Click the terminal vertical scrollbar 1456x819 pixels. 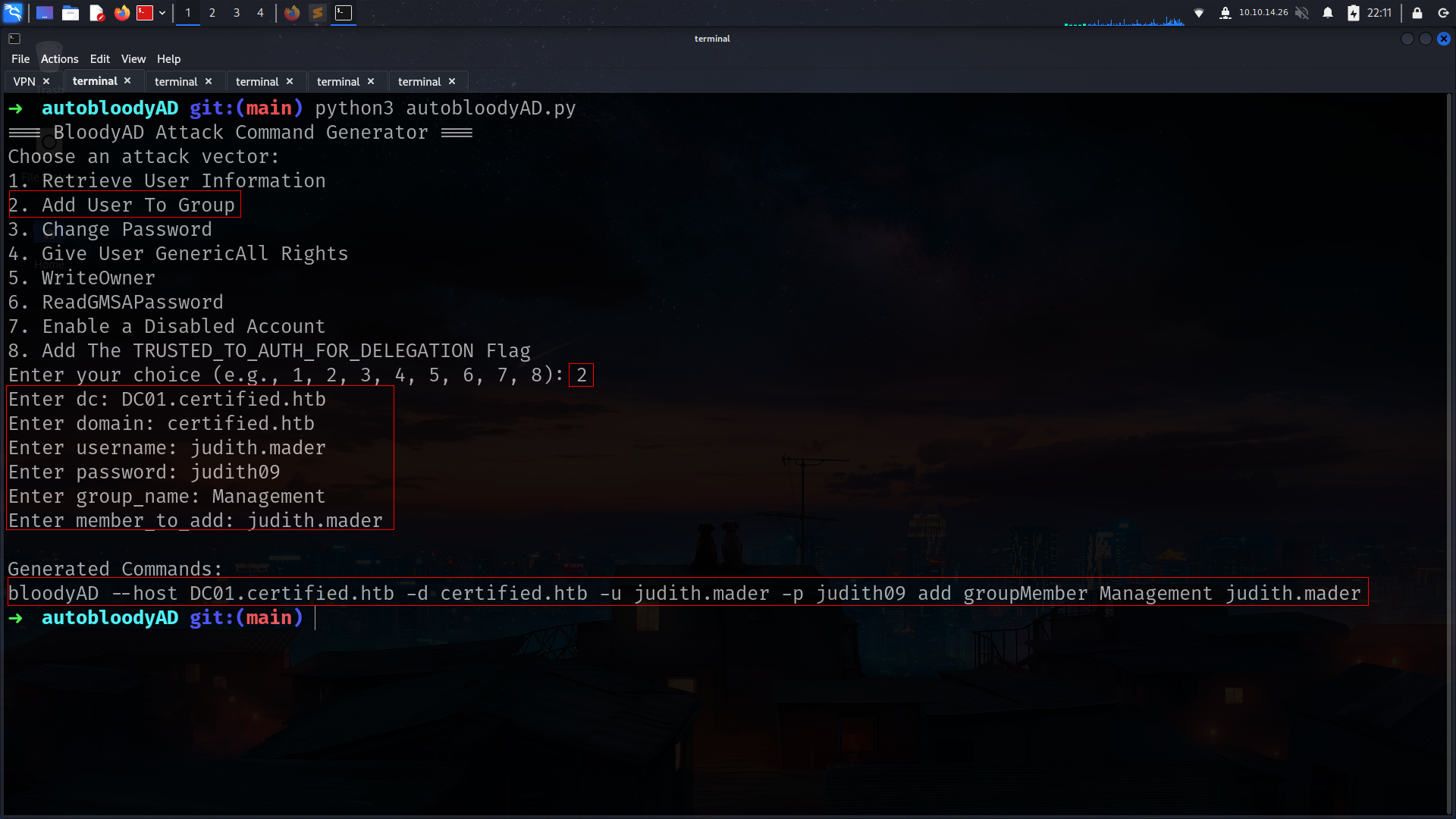click(x=1450, y=453)
